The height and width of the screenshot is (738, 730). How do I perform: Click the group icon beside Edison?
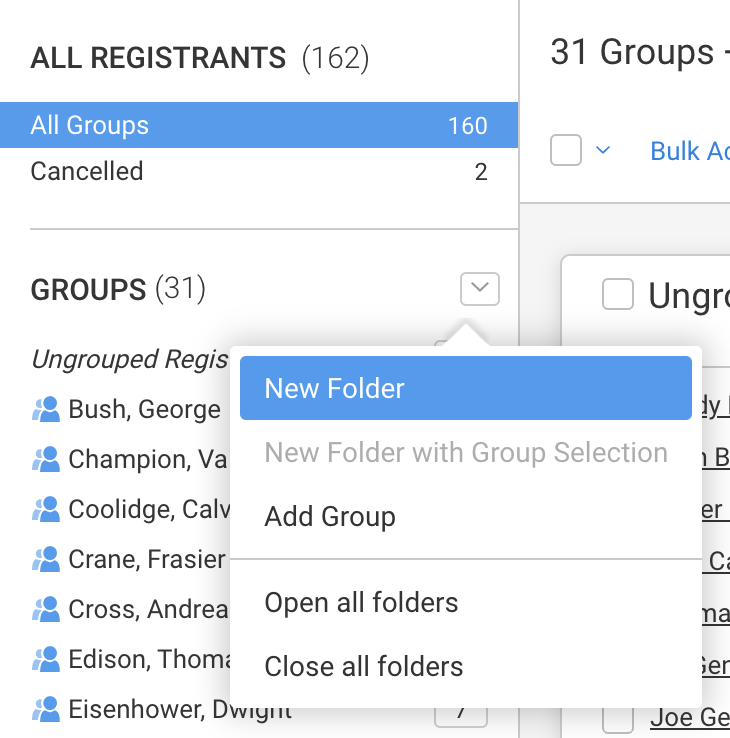coord(46,659)
